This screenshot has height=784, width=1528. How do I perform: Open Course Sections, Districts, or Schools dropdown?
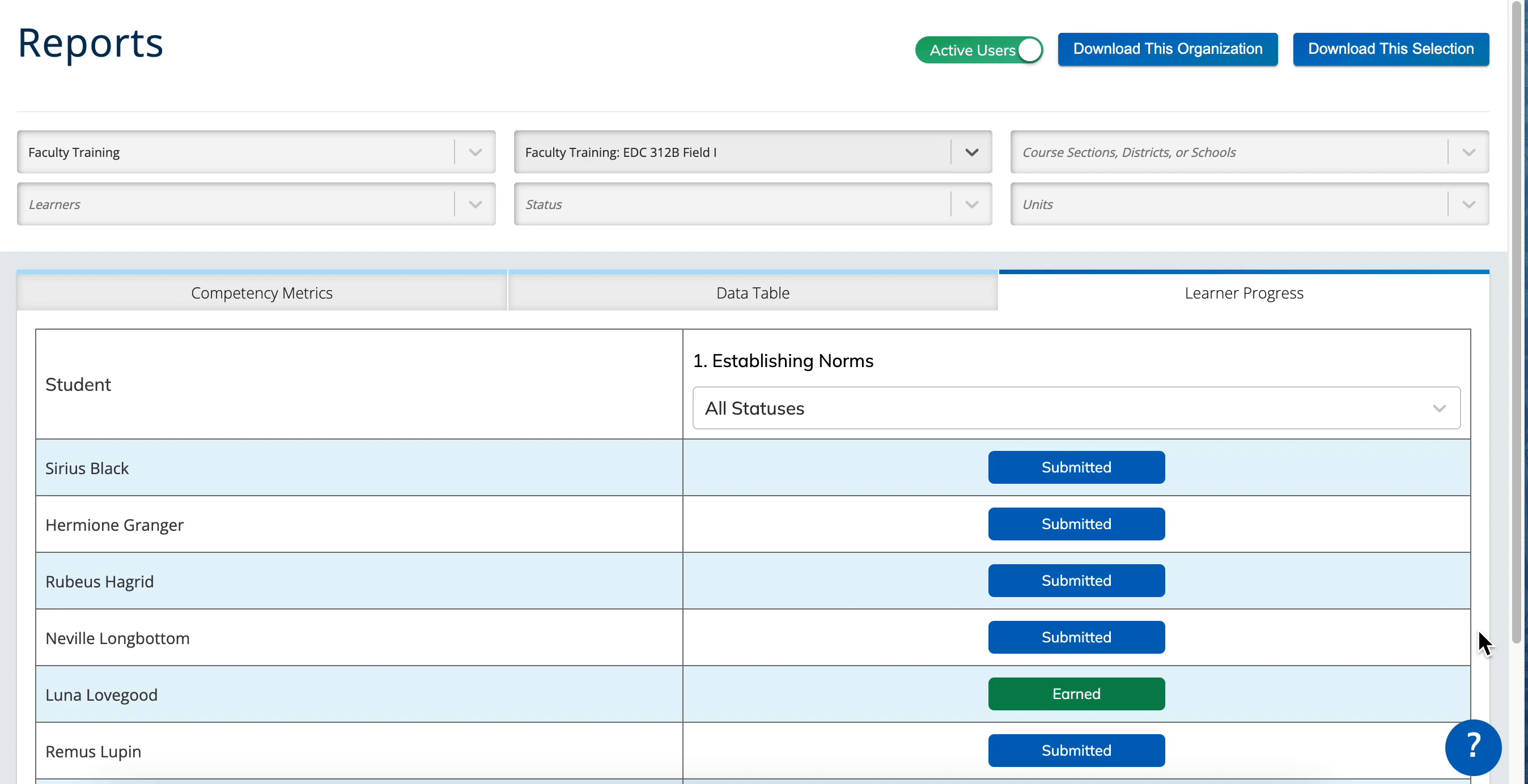click(x=1249, y=152)
